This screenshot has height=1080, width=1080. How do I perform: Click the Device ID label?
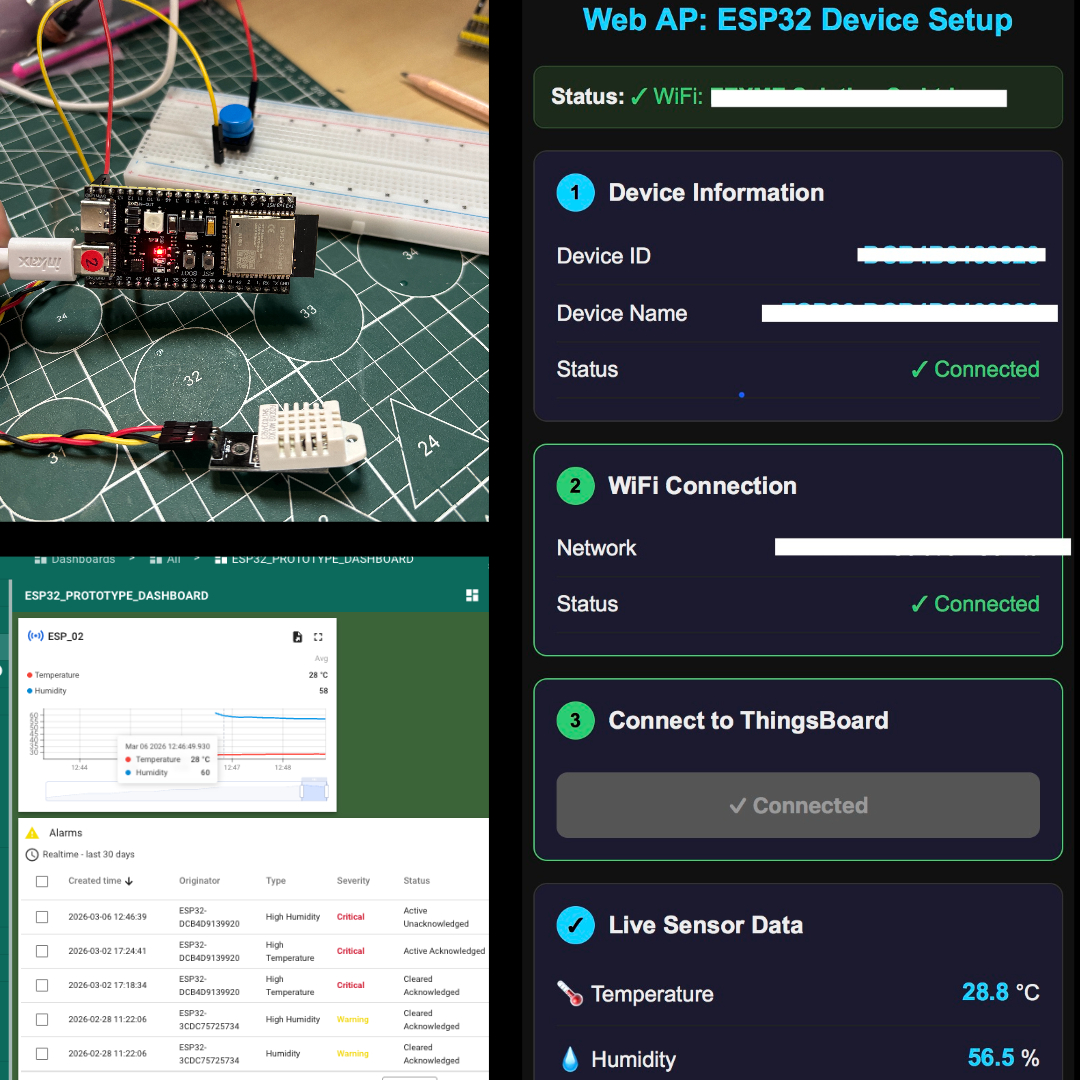[x=603, y=256]
